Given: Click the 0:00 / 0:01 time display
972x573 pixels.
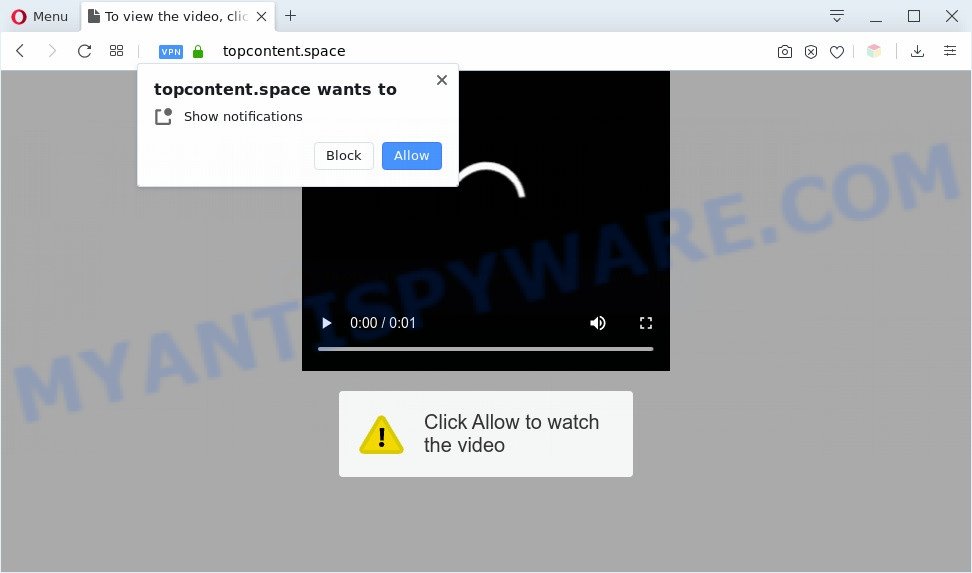Looking at the screenshot, I should coord(382,323).
